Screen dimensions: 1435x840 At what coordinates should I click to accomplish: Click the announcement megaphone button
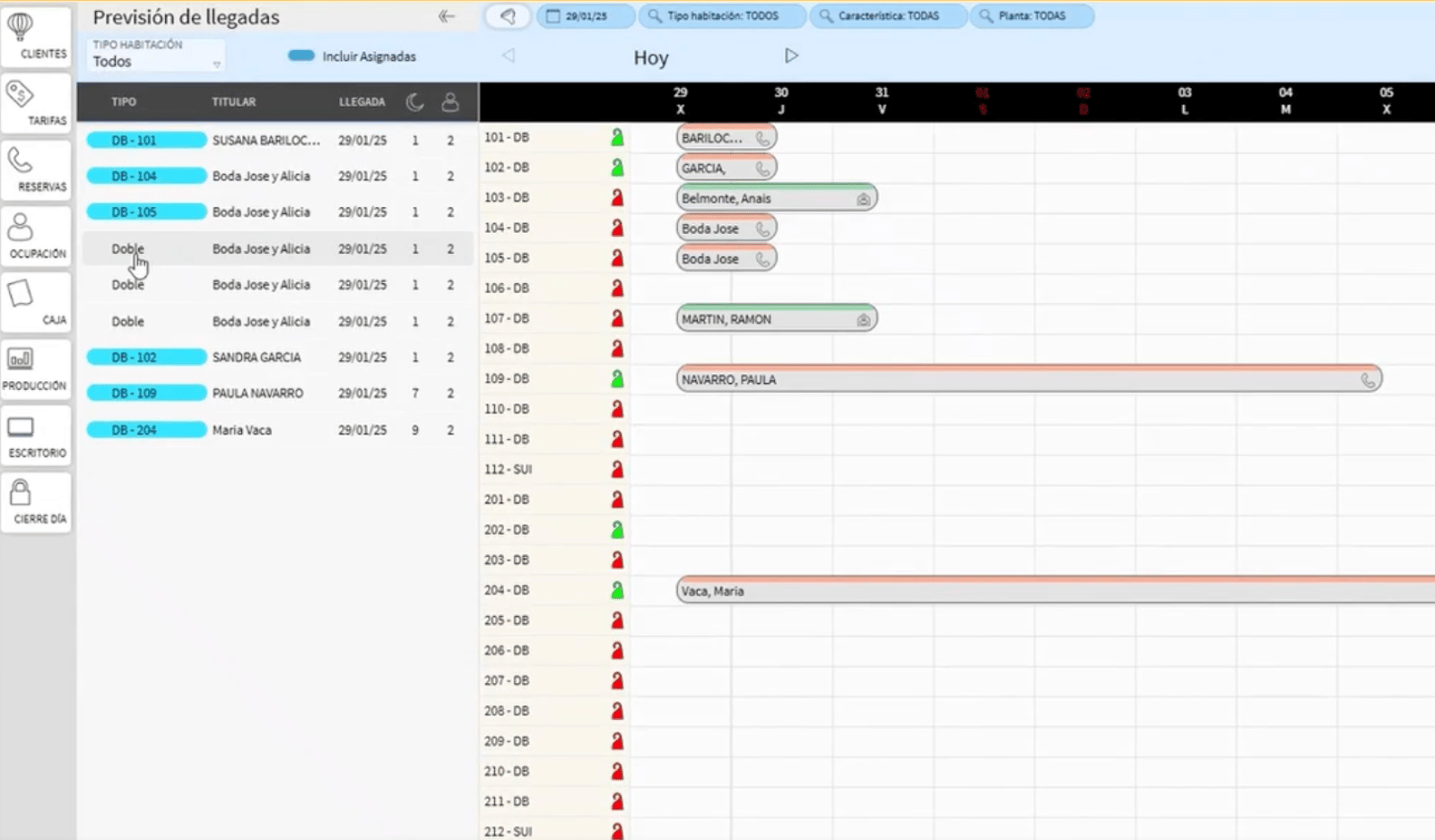tap(508, 16)
